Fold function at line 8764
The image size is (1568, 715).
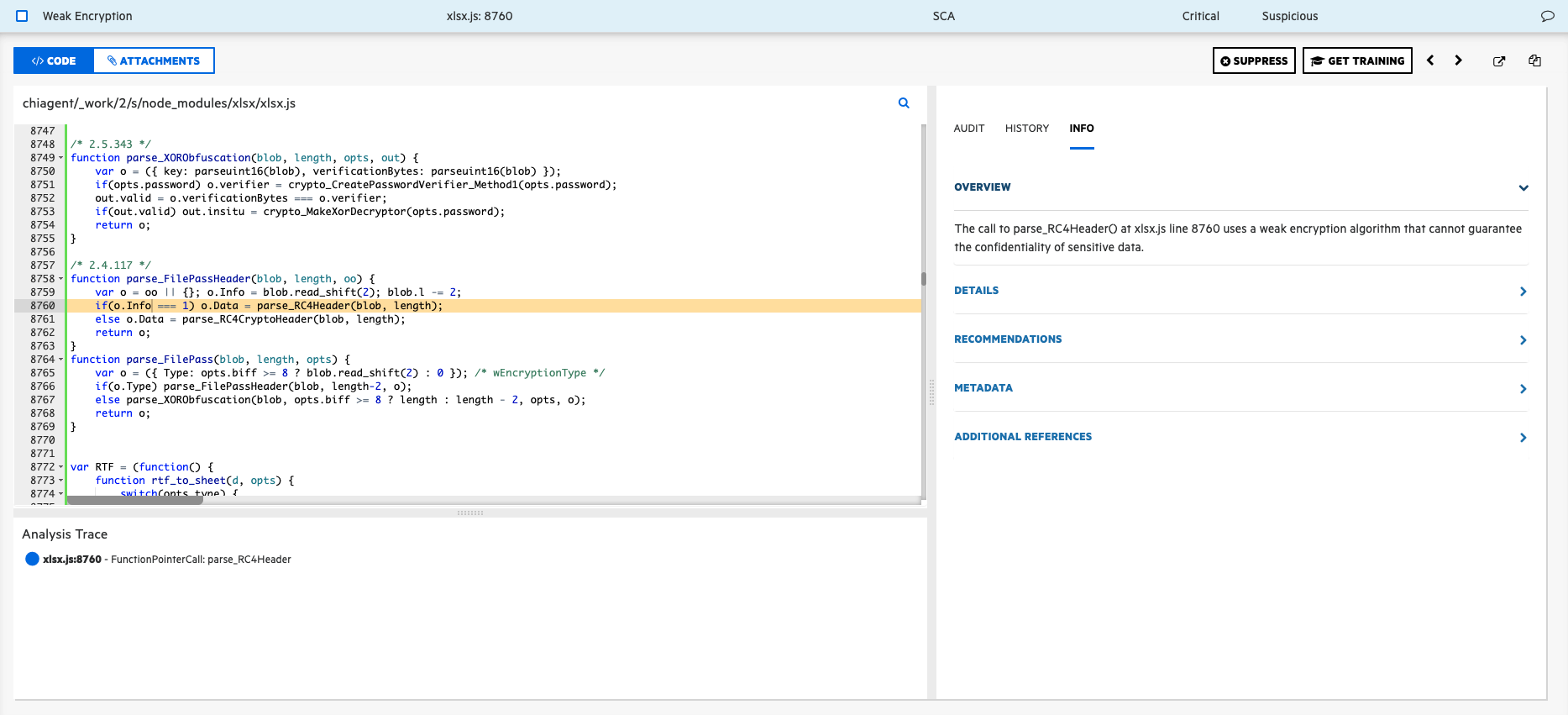point(60,360)
